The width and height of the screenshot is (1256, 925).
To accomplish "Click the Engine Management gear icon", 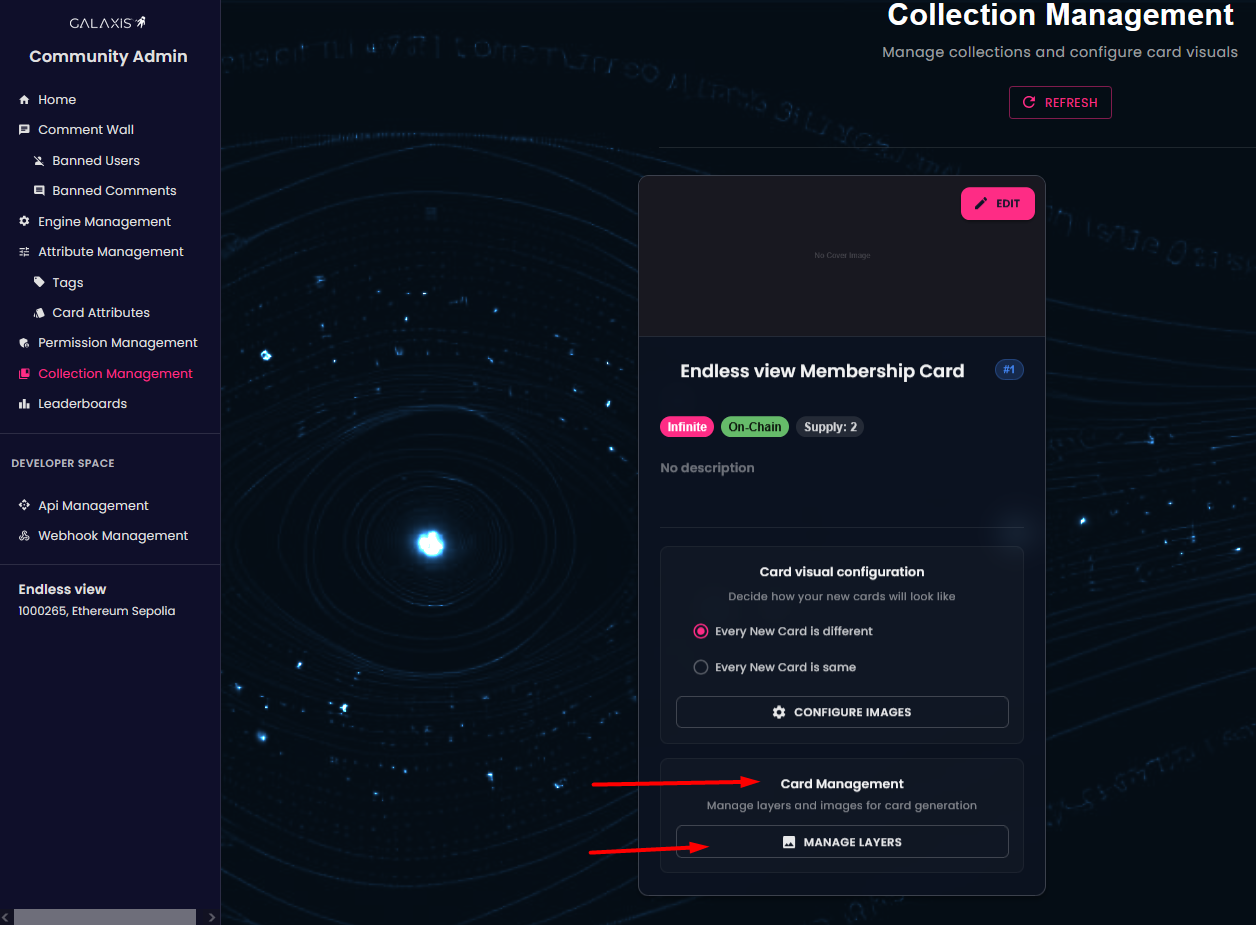I will point(25,222).
